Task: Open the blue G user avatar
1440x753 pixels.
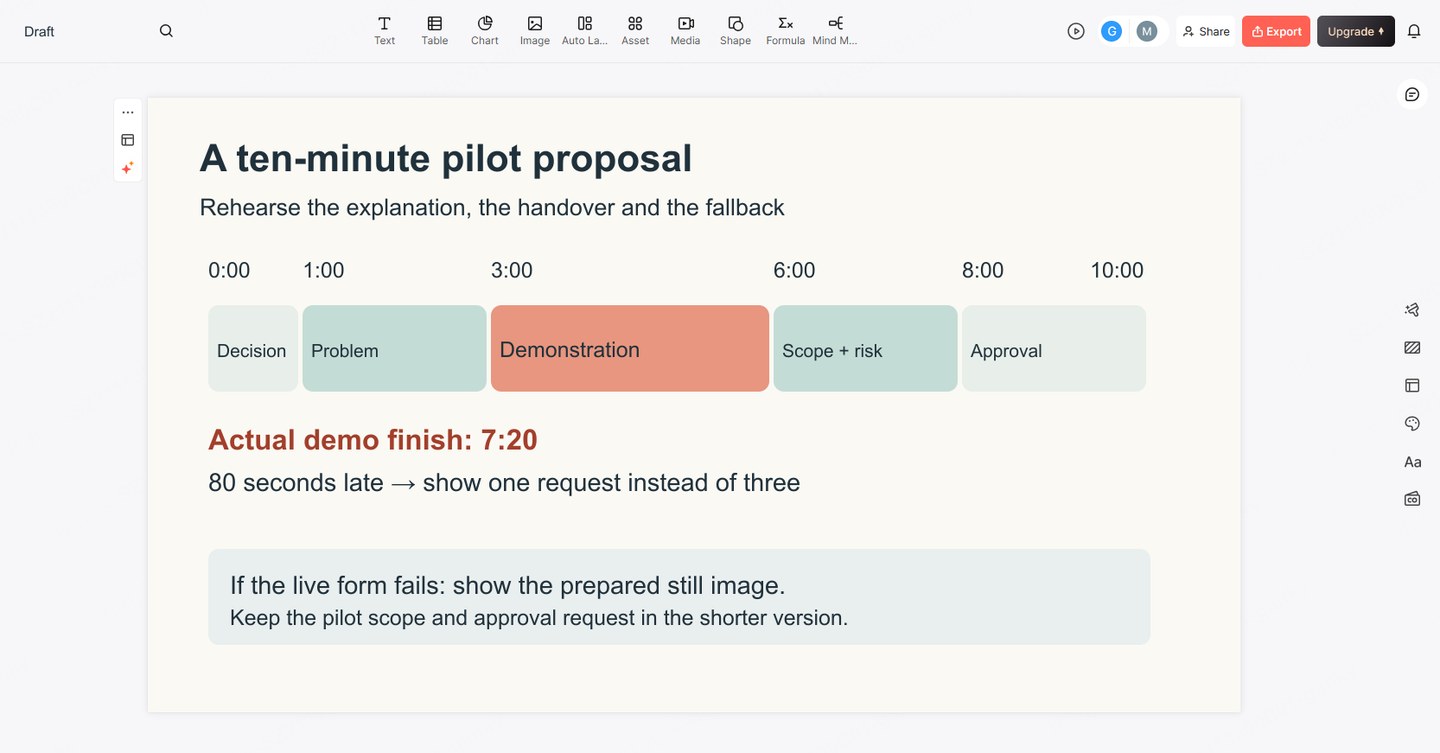Action: 1111,31
